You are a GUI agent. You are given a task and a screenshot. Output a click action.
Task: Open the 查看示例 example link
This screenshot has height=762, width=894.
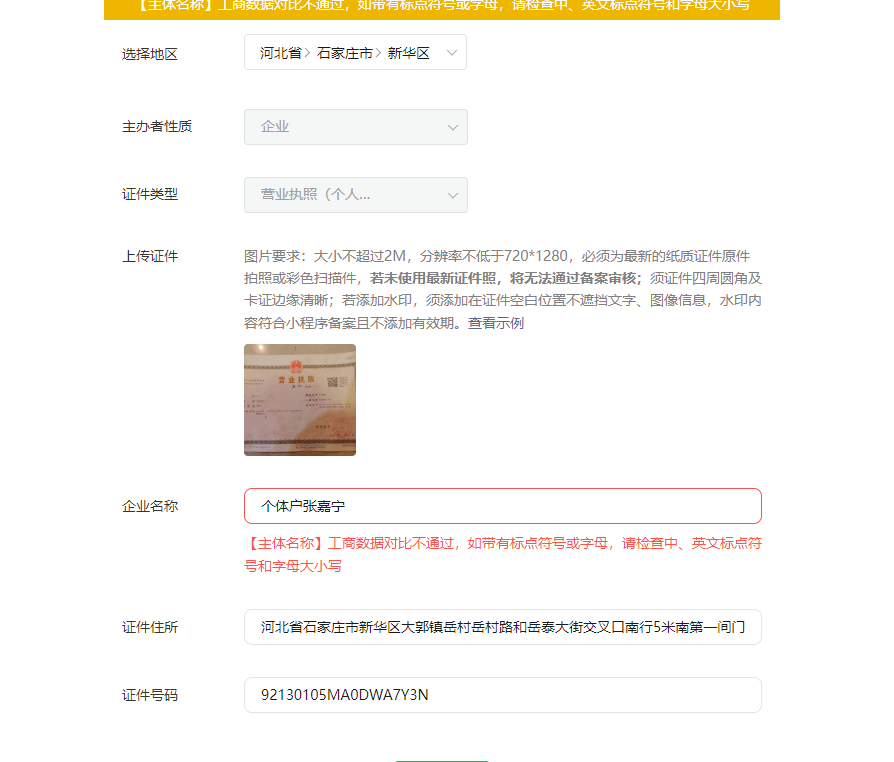(x=495, y=323)
